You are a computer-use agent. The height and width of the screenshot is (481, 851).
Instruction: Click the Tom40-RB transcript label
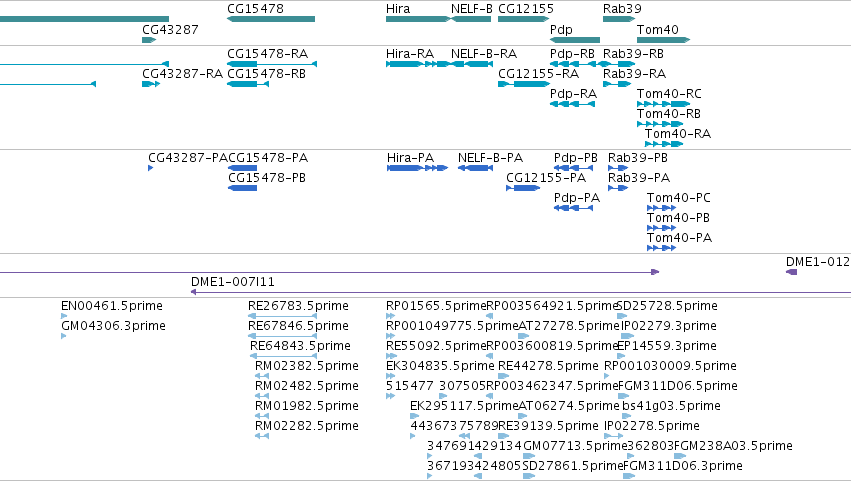(x=669, y=114)
